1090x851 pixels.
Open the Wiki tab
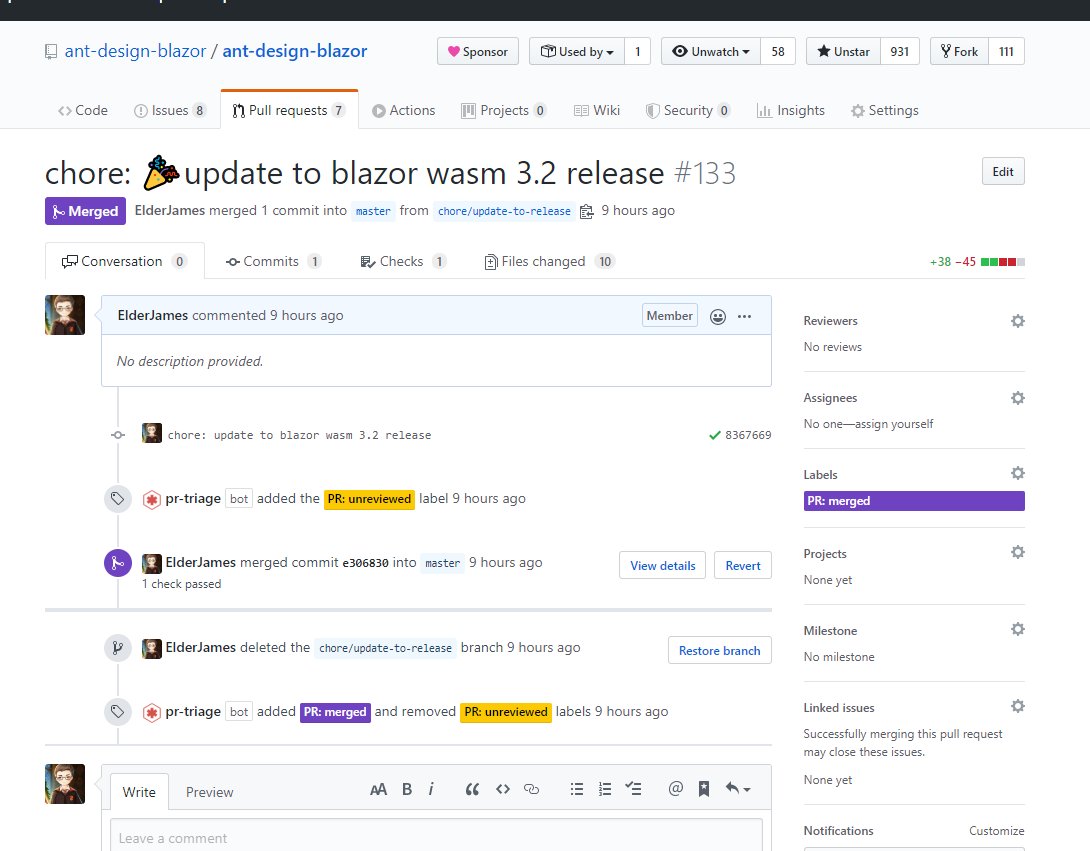(596, 111)
